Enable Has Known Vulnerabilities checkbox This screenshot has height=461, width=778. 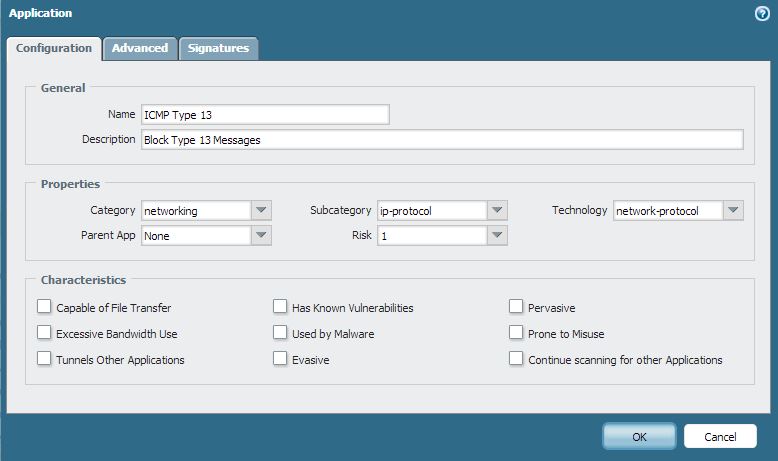click(280, 307)
